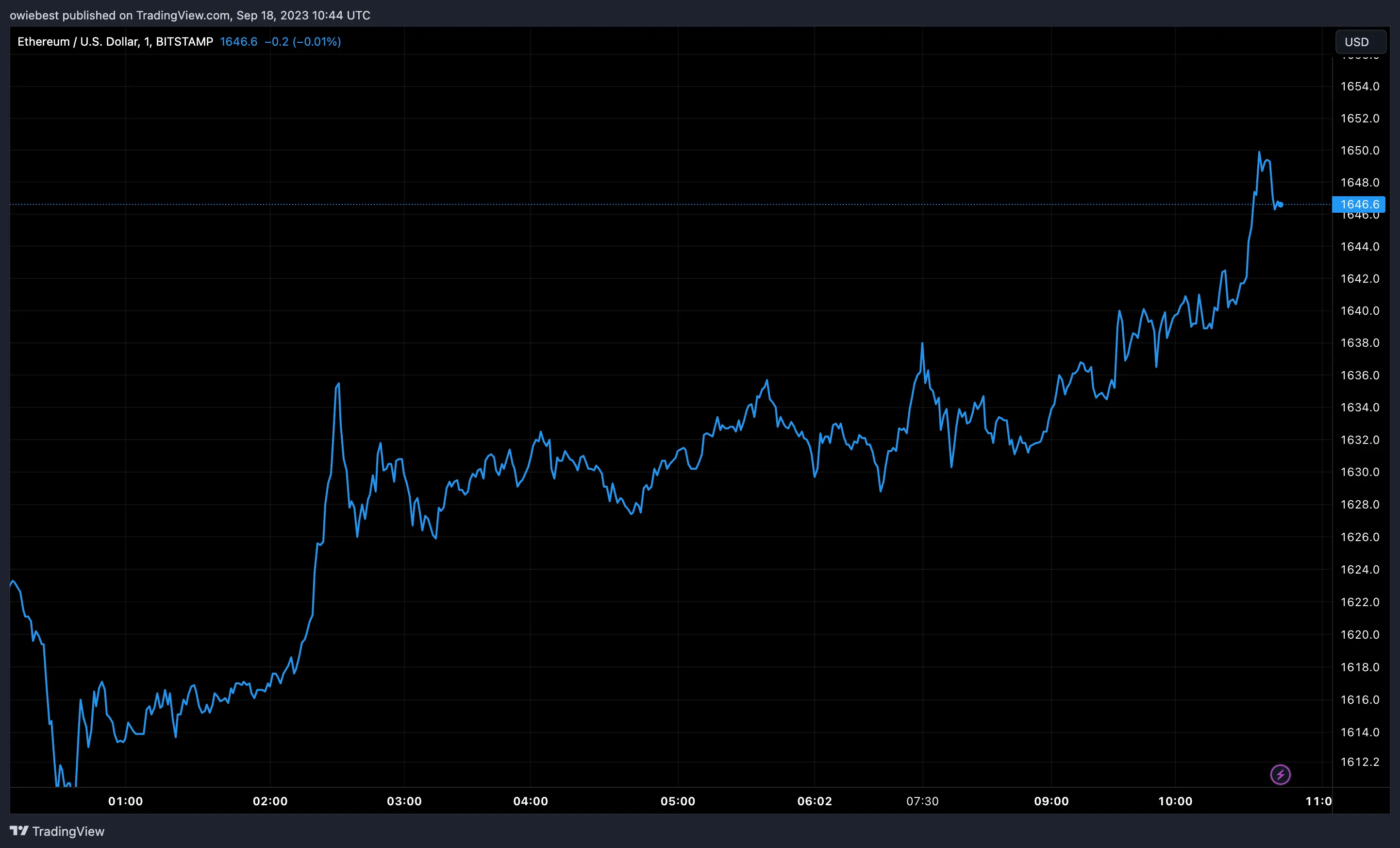Select the dotted current price line
Viewport: 1400px width, 848px height.
682,204
